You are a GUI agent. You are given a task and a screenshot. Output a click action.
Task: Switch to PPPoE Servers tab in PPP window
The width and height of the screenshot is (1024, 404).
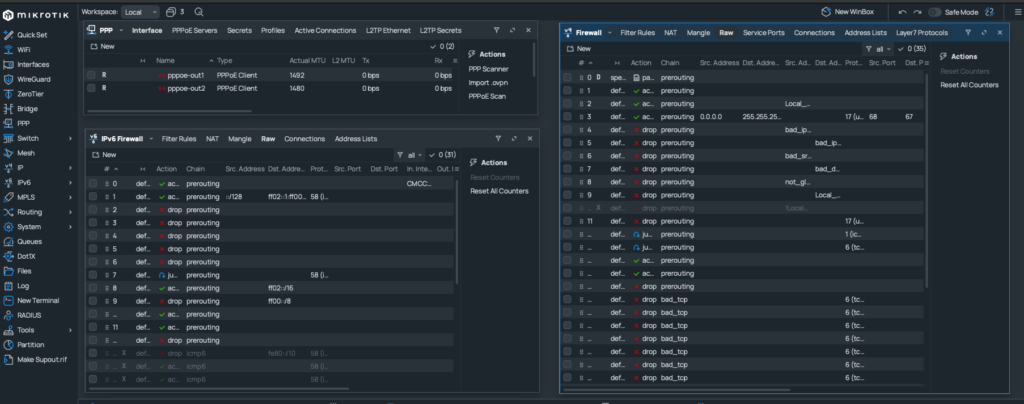click(195, 31)
